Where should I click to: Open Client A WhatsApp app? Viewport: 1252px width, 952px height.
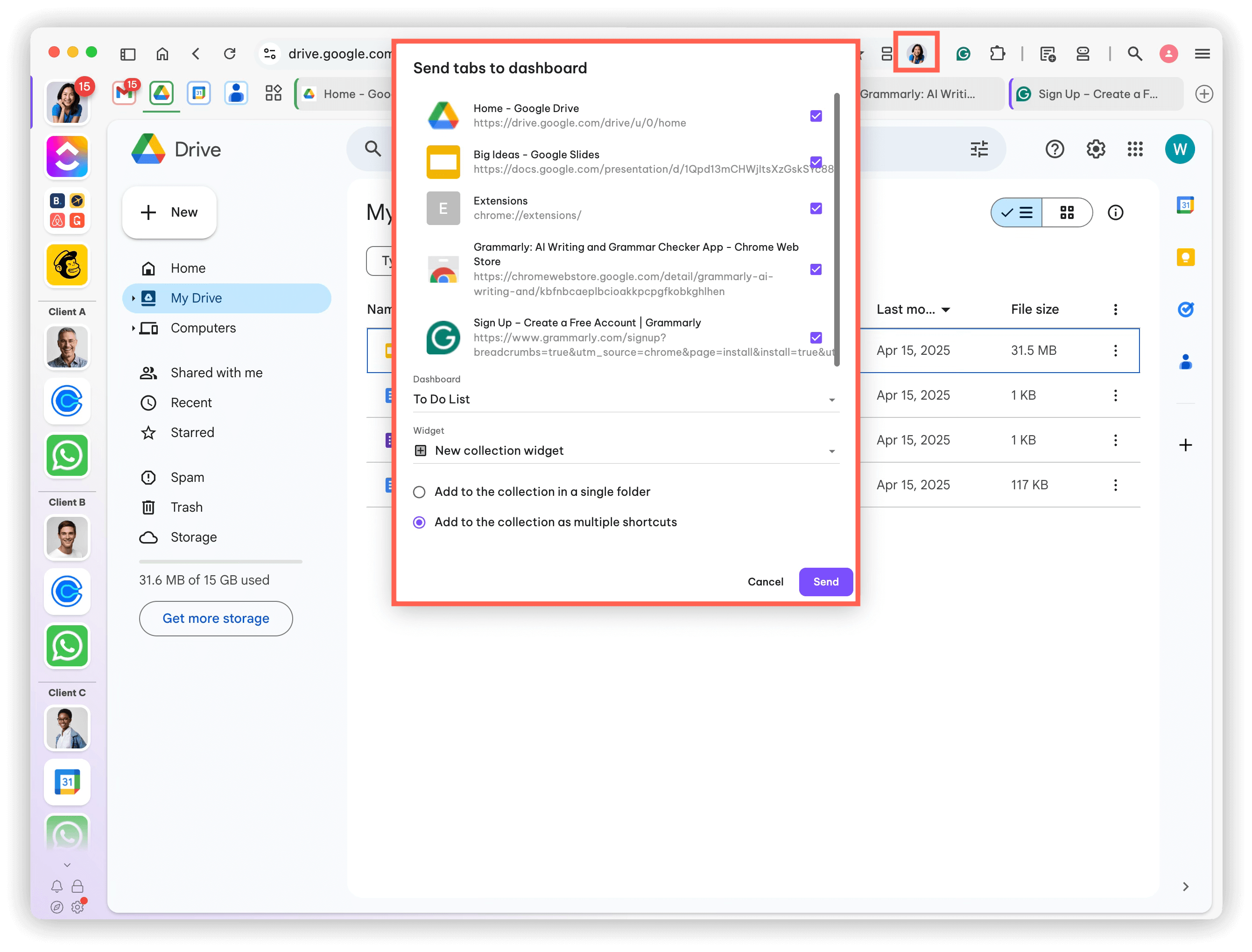pos(67,456)
